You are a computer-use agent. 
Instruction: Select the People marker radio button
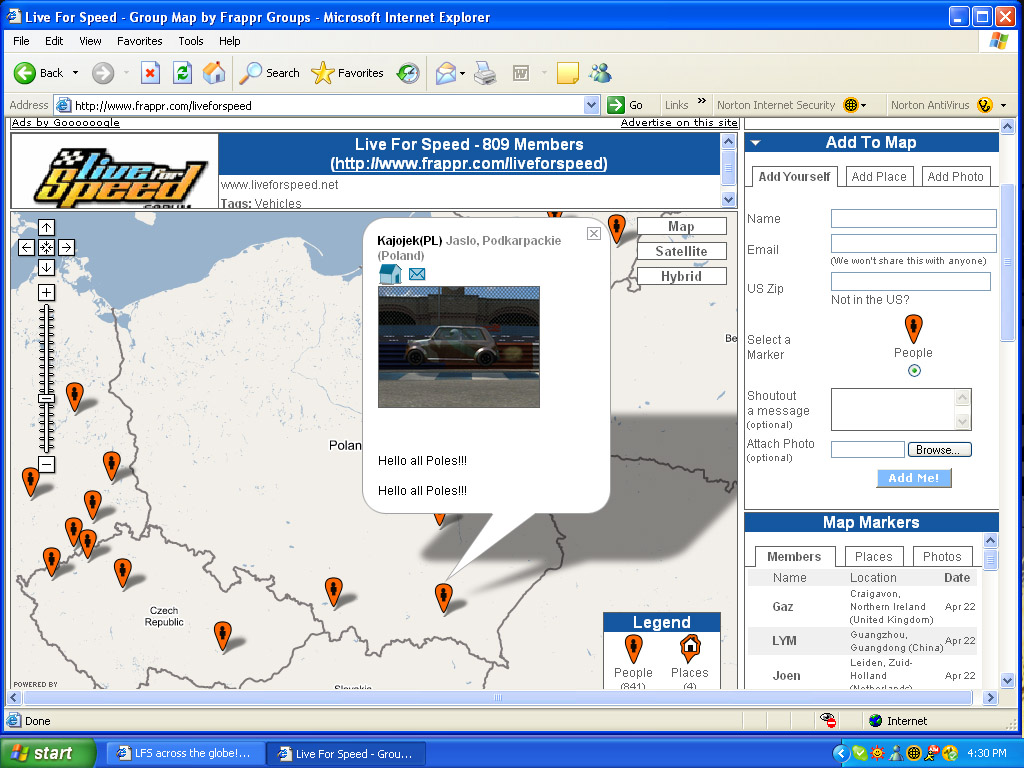coord(914,371)
